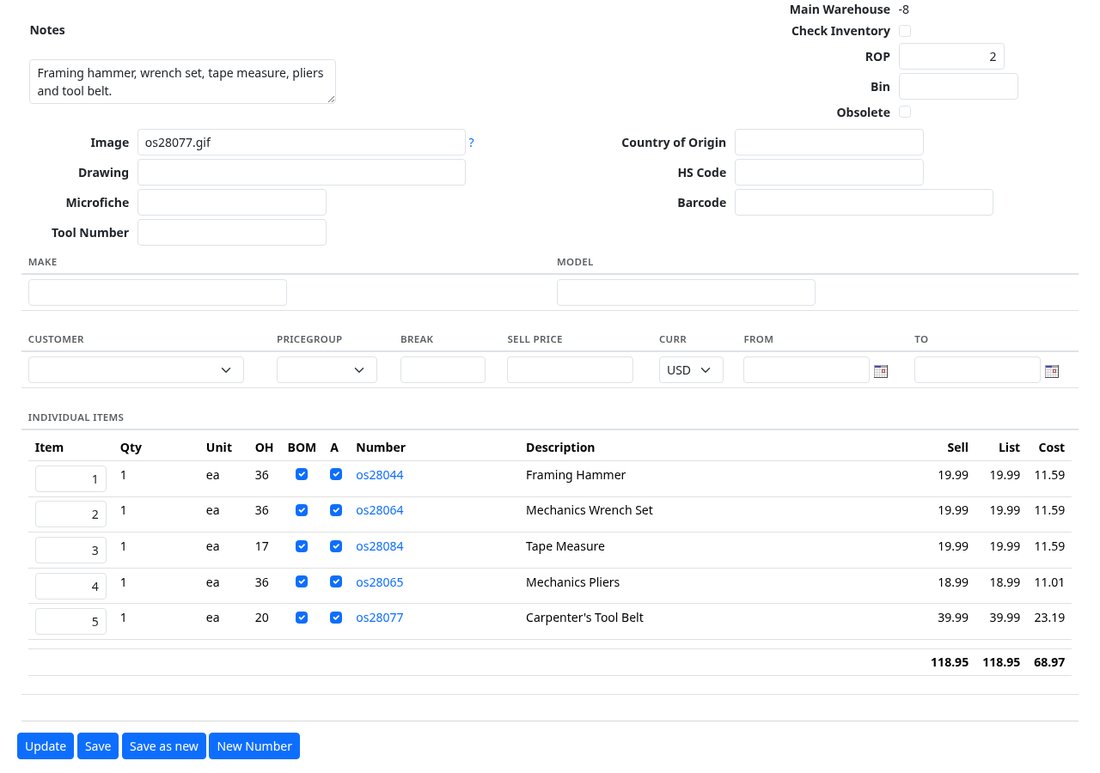Click the Update button

46,746
